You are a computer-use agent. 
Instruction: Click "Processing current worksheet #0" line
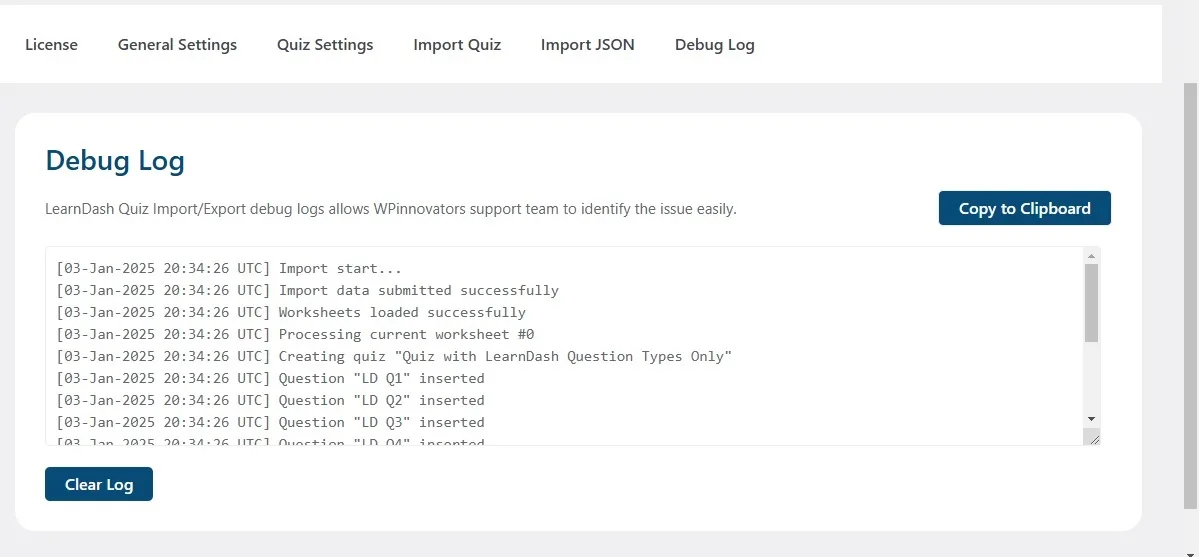pos(295,334)
